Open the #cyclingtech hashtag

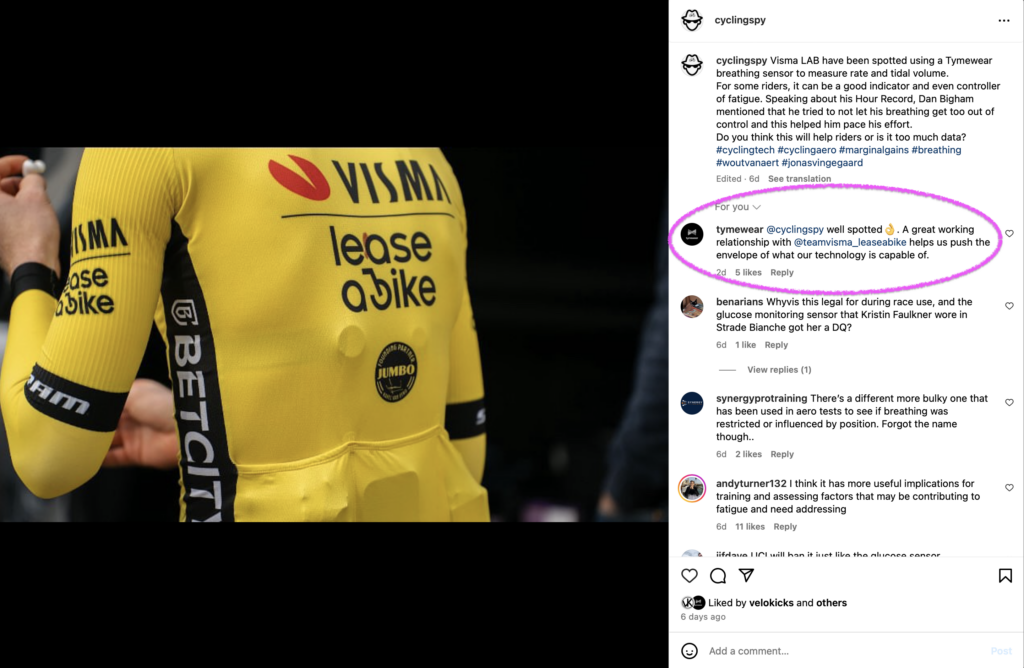point(745,150)
